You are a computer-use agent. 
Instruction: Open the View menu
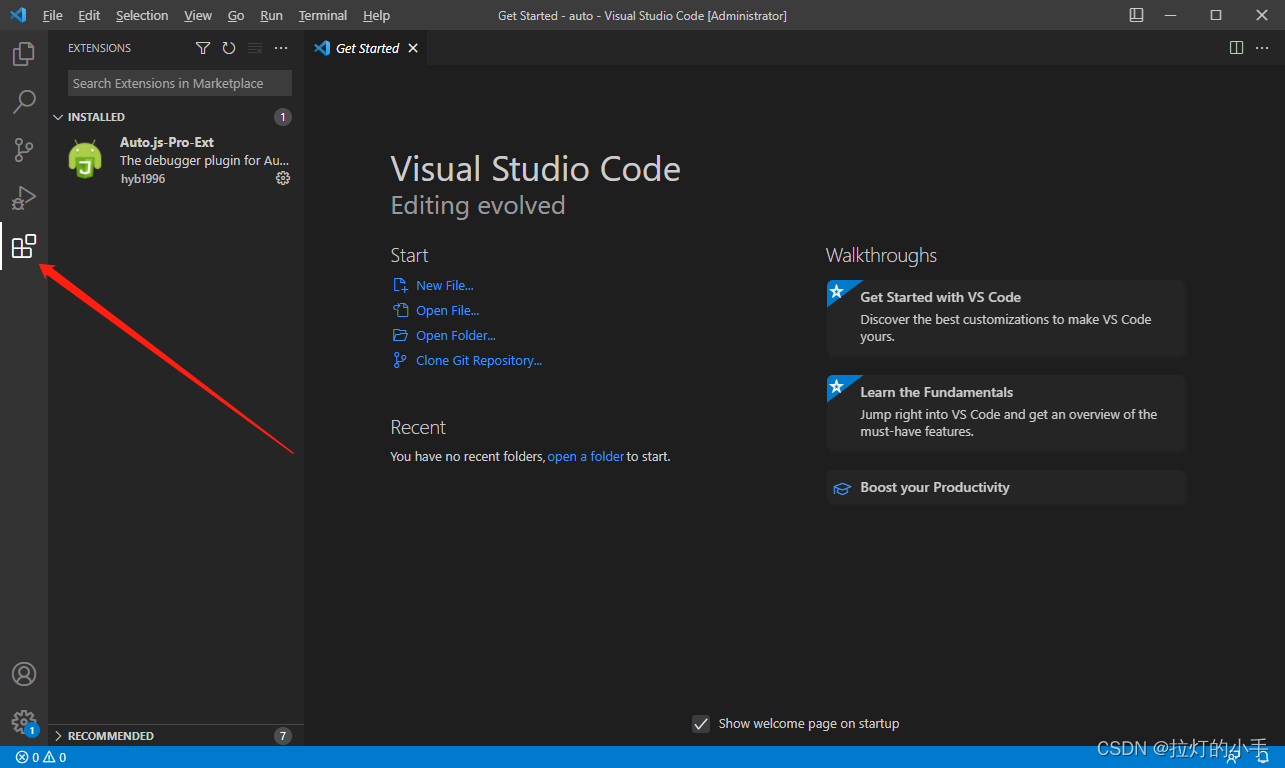tap(198, 15)
